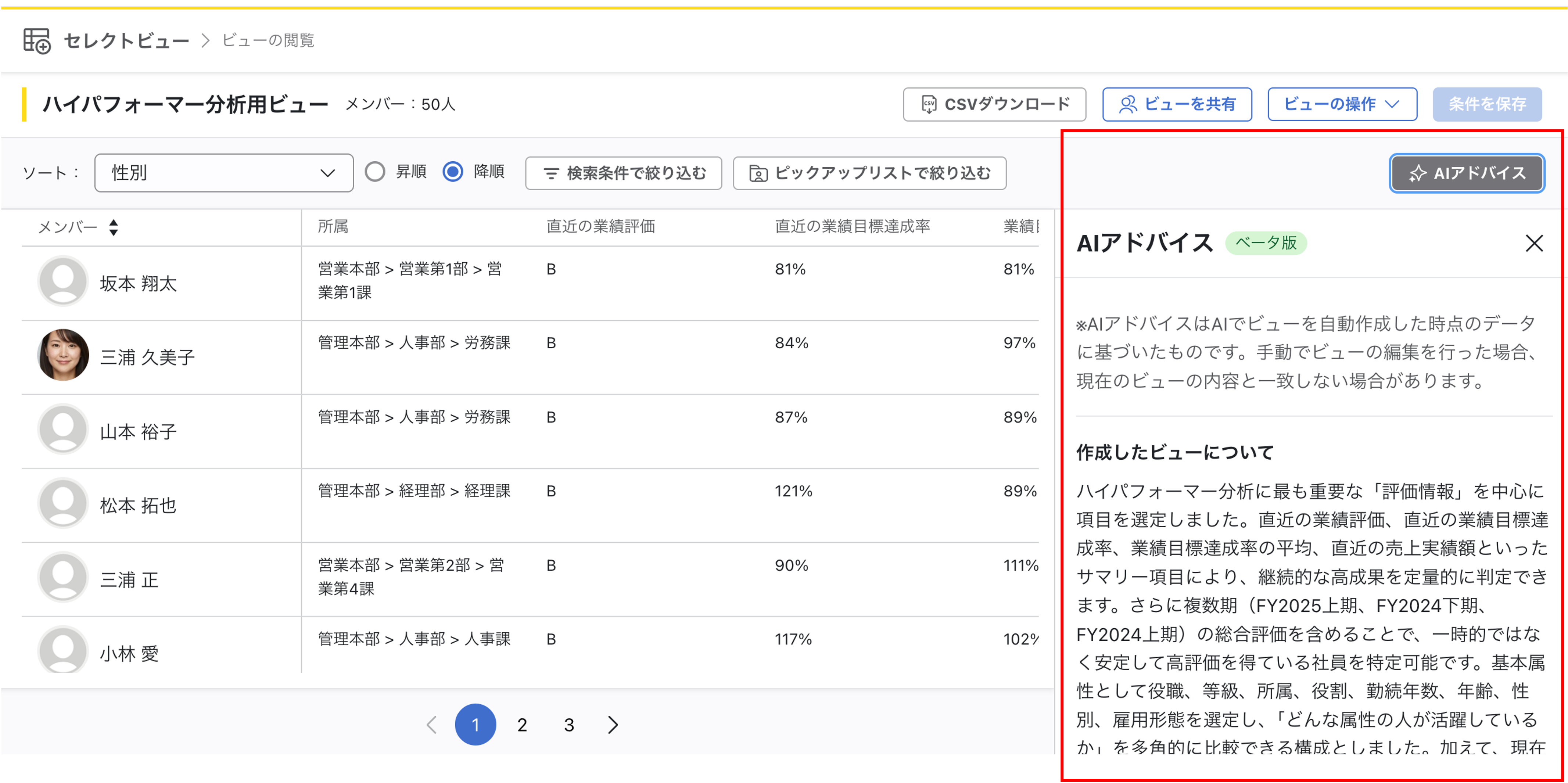Go to page 2
This screenshot has height=783, width=1568.
pos(522,725)
